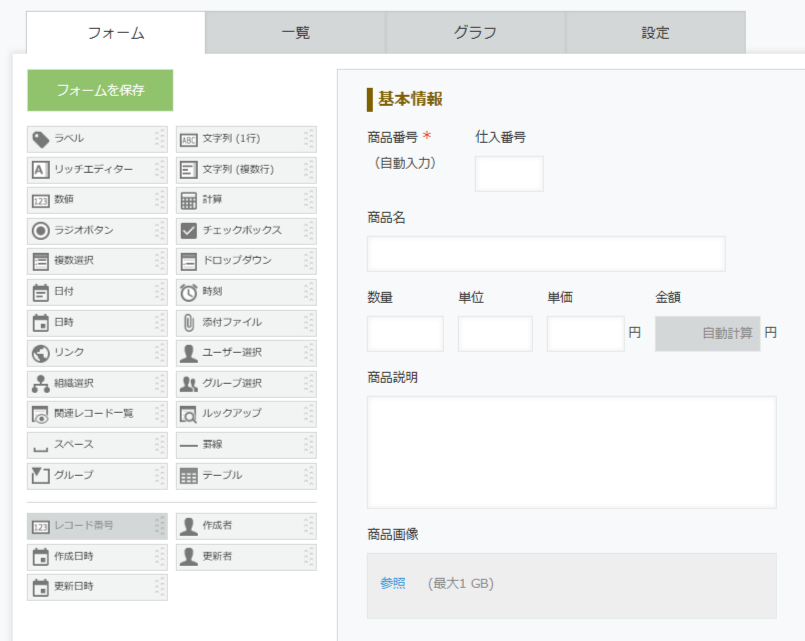Image resolution: width=805 pixels, height=641 pixels.
Task: Open the 一覧 tab
Action: 295,33
